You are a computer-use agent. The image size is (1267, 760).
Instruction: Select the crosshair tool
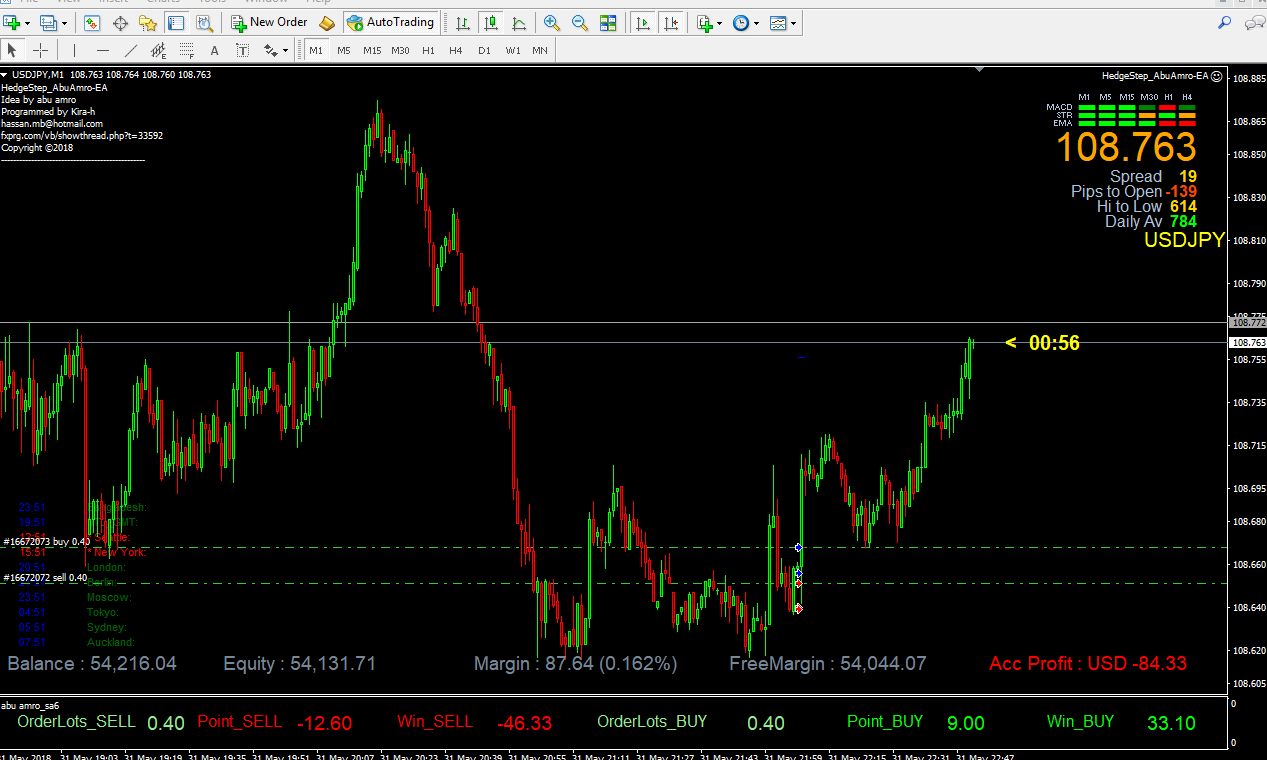(41, 50)
